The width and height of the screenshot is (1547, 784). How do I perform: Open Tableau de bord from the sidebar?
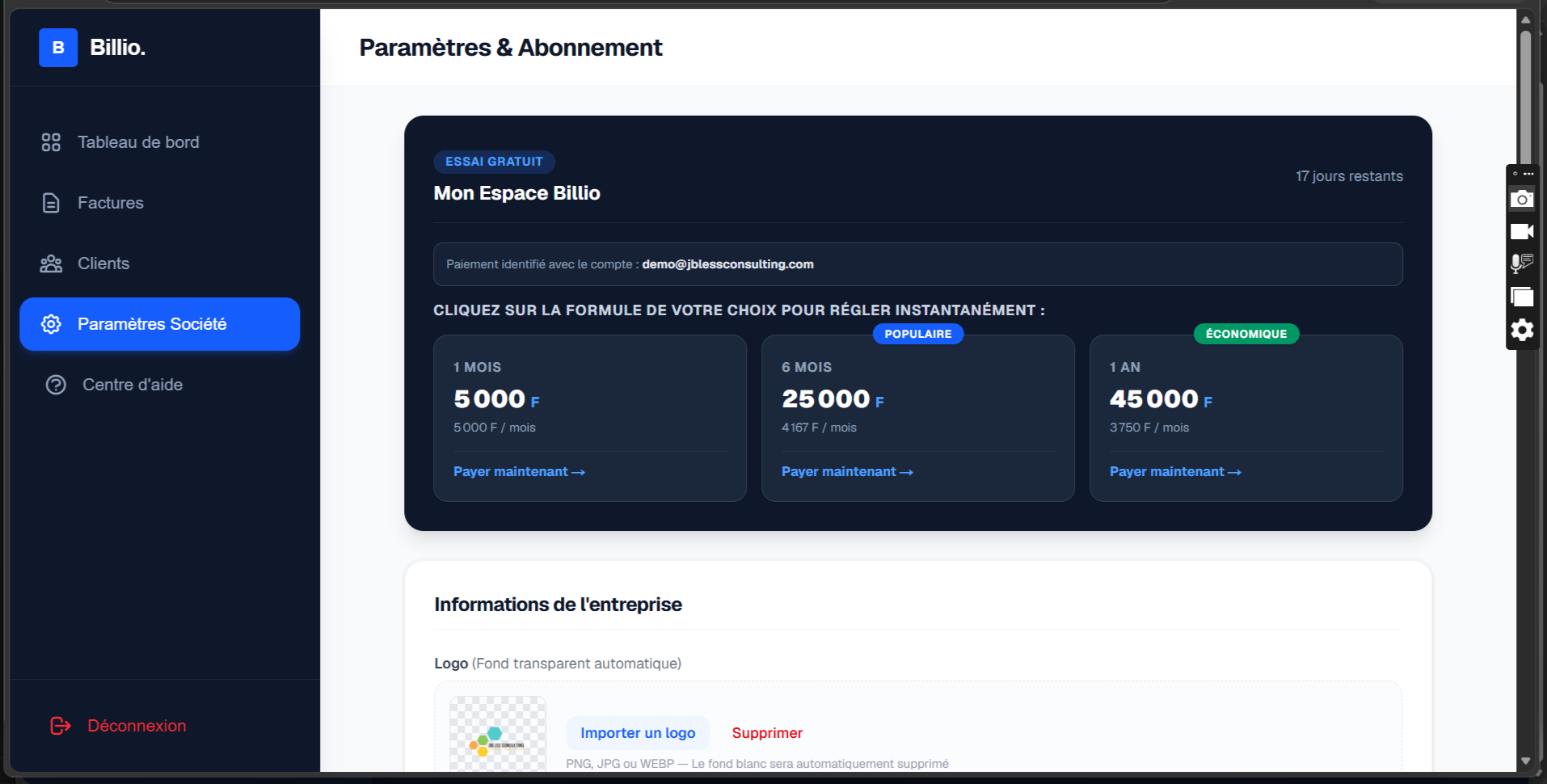pyautogui.click(x=160, y=142)
